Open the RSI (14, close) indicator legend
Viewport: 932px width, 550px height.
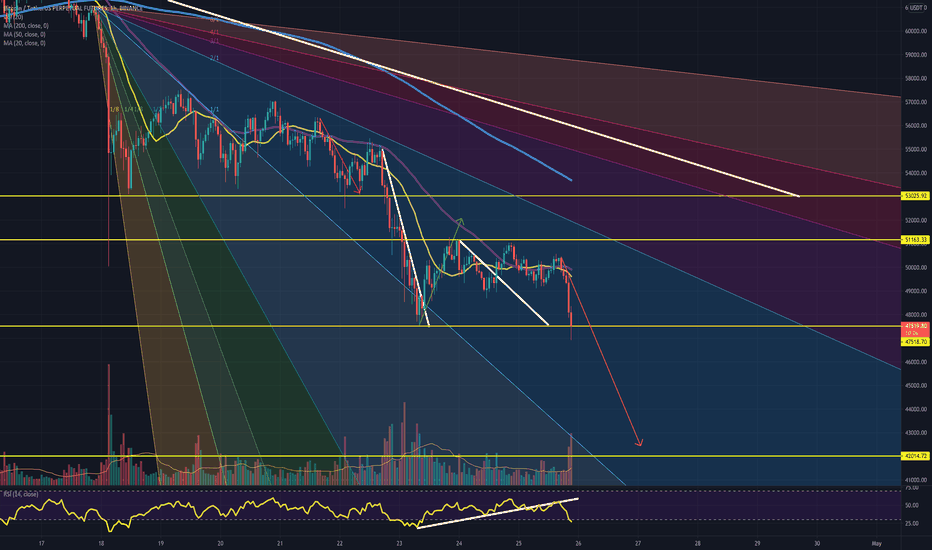tap(21, 494)
